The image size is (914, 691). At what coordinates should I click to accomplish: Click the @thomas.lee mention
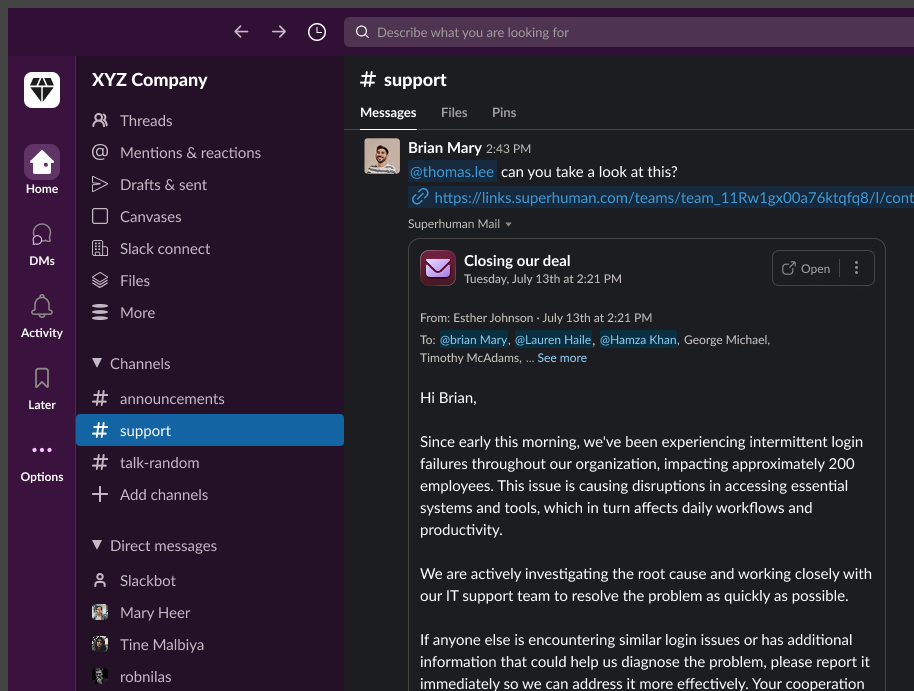[x=452, y=171]
